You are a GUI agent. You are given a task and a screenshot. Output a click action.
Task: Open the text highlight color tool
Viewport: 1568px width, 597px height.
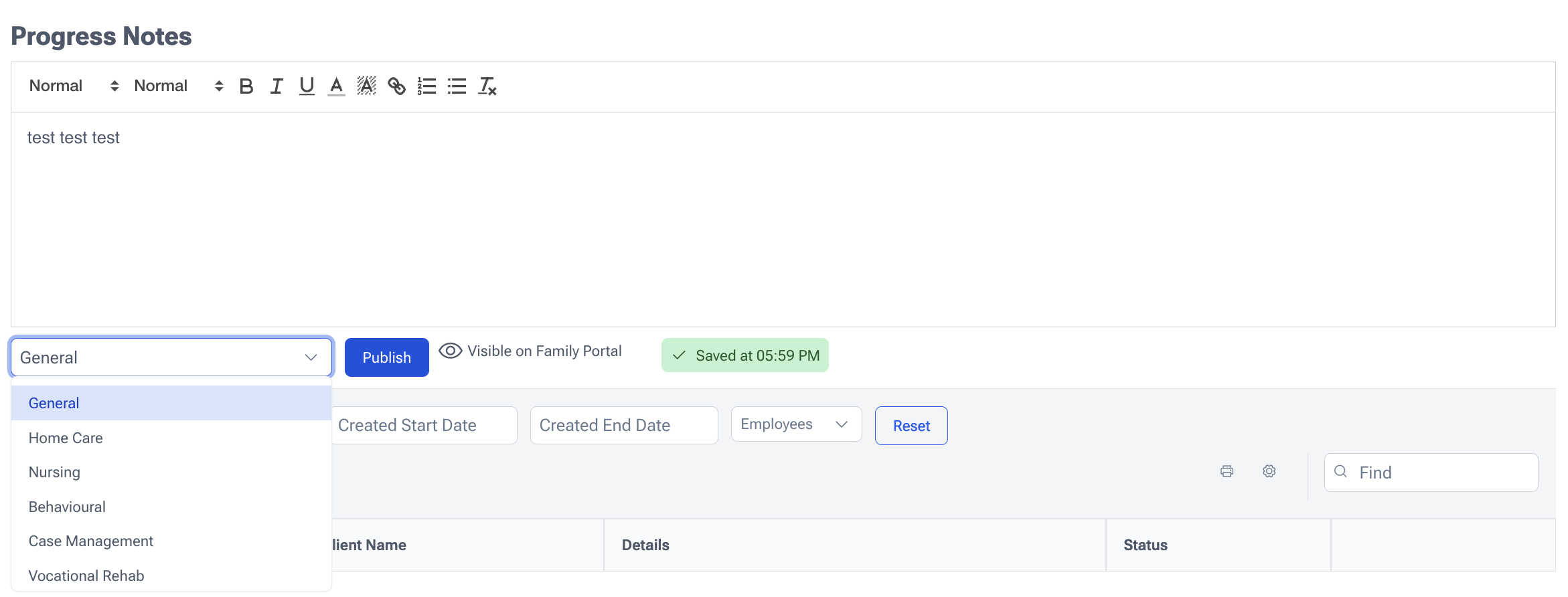(x=366, y=86)
